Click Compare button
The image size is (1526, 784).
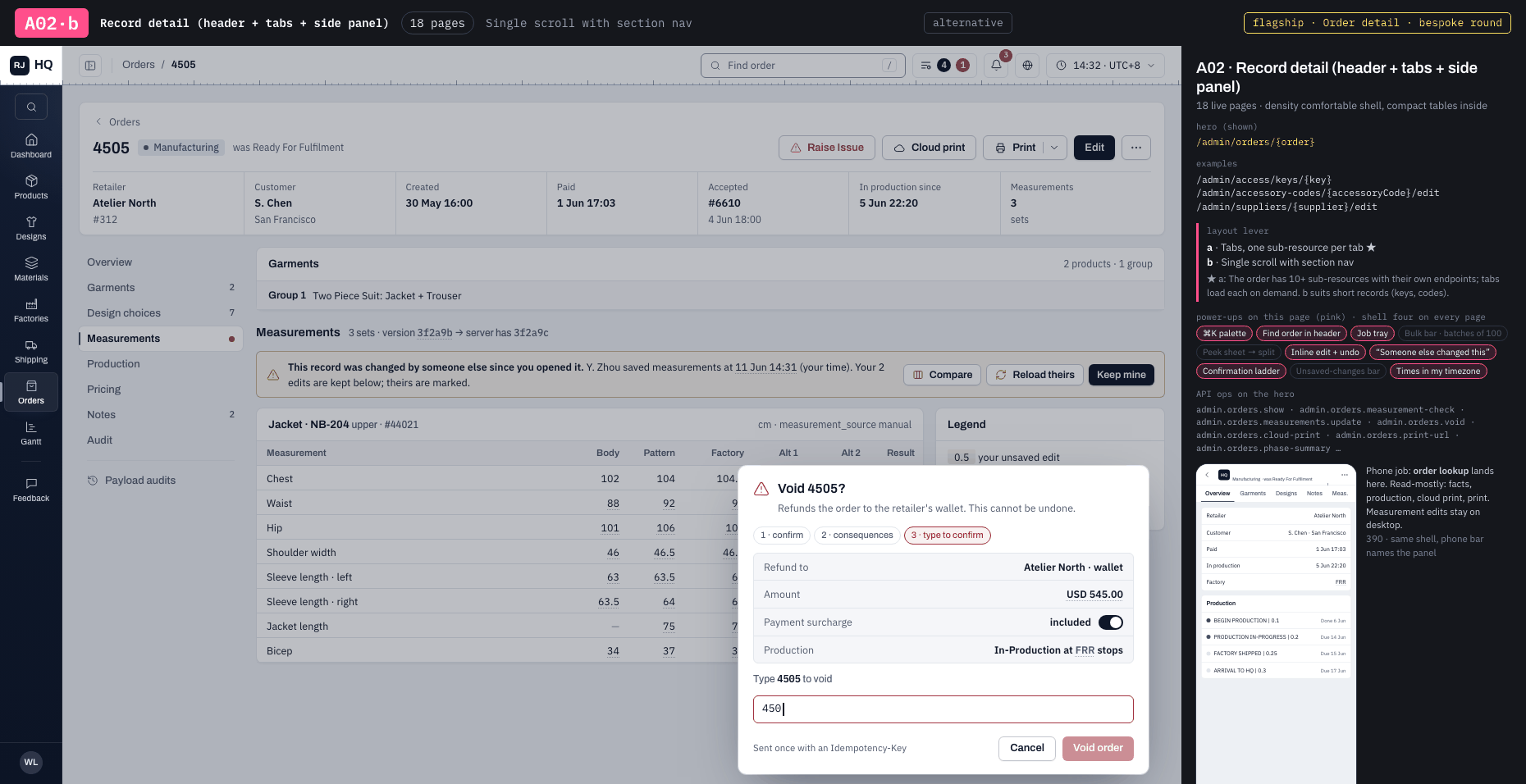click(943, 375)
